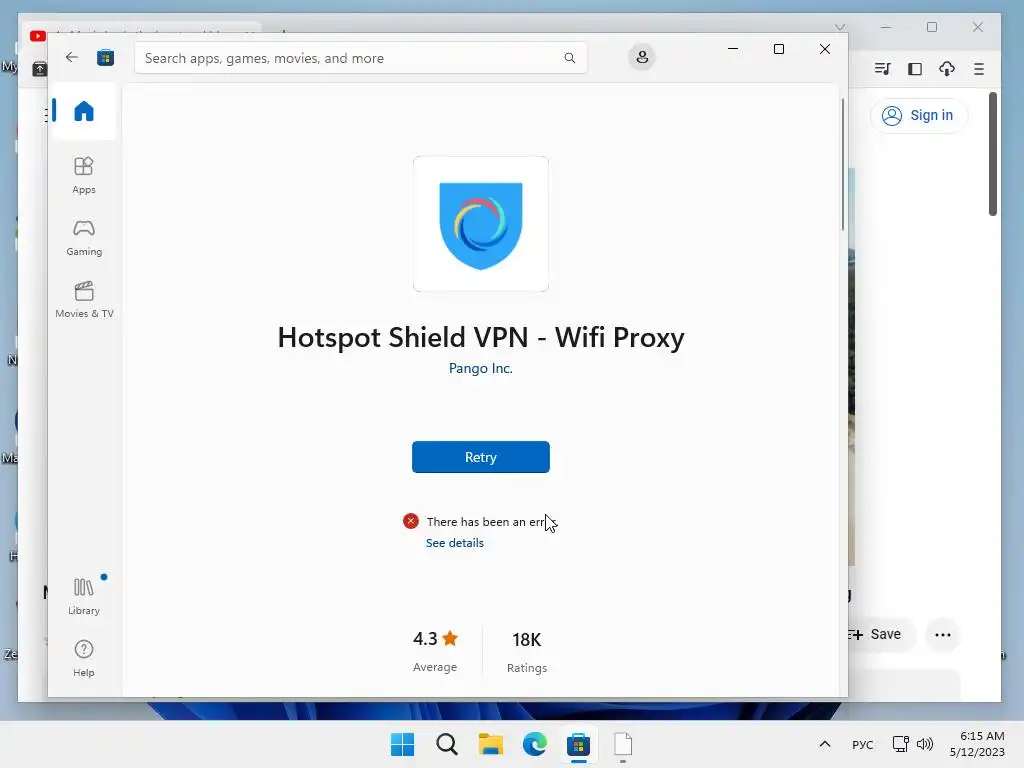Open File Explorer from the taskbar
1024x768 pixels.
pos(490,744)
